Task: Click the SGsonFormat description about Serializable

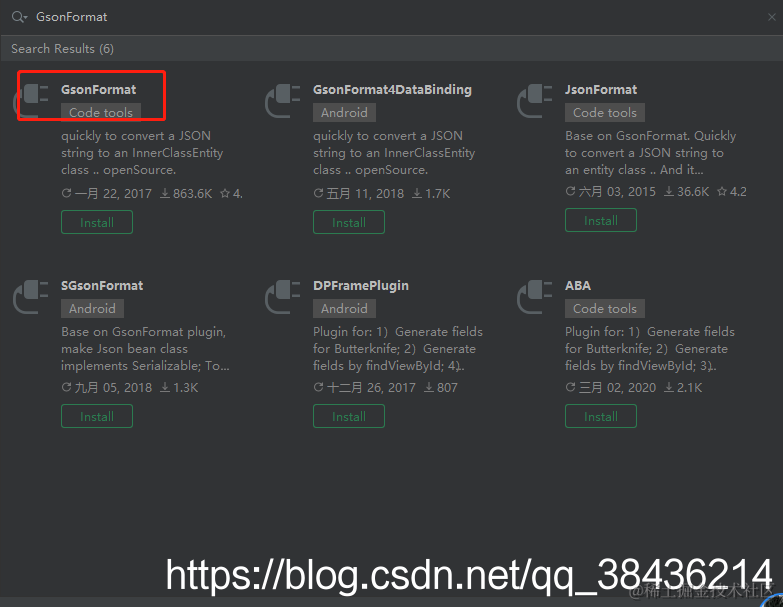Action: coord(145,349)
